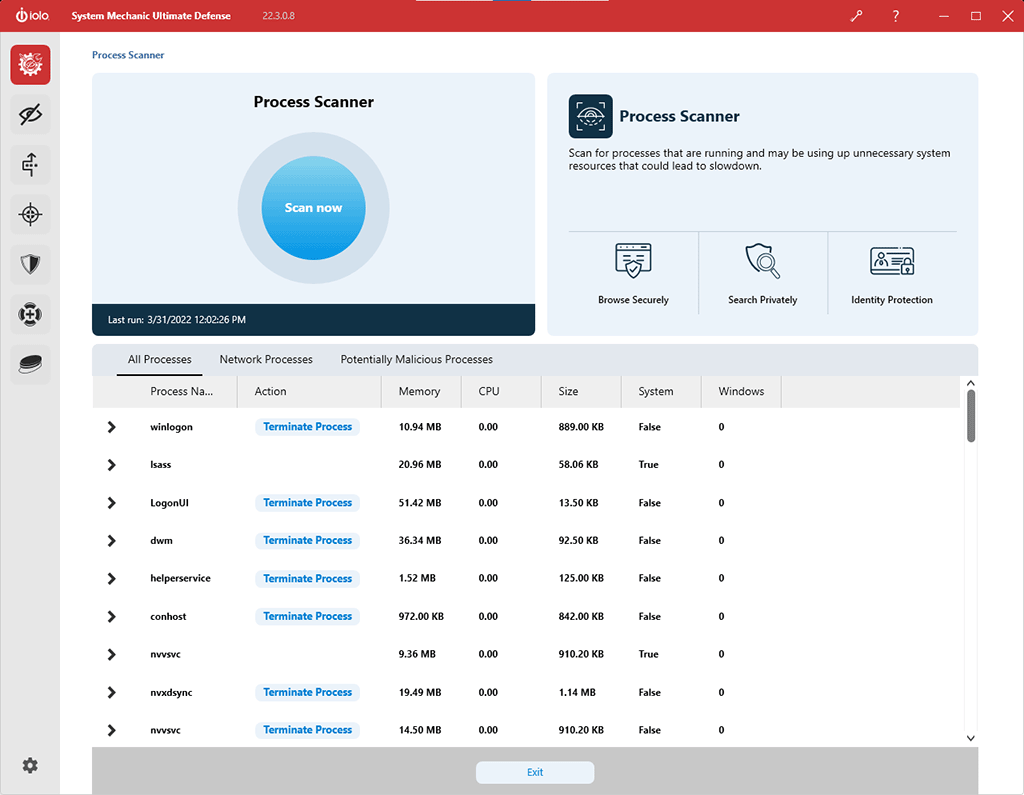
Task: Terminate the LogonUI process
Action: (307, 503)
